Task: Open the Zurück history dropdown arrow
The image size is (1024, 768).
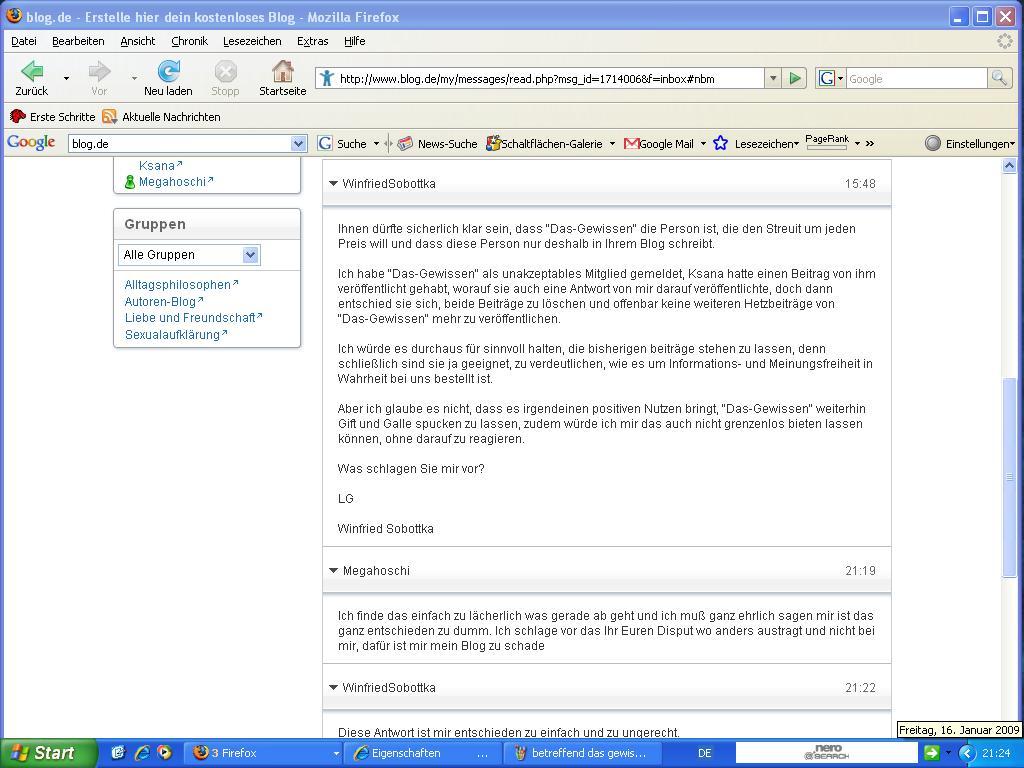Action: [x=67, y=78]
